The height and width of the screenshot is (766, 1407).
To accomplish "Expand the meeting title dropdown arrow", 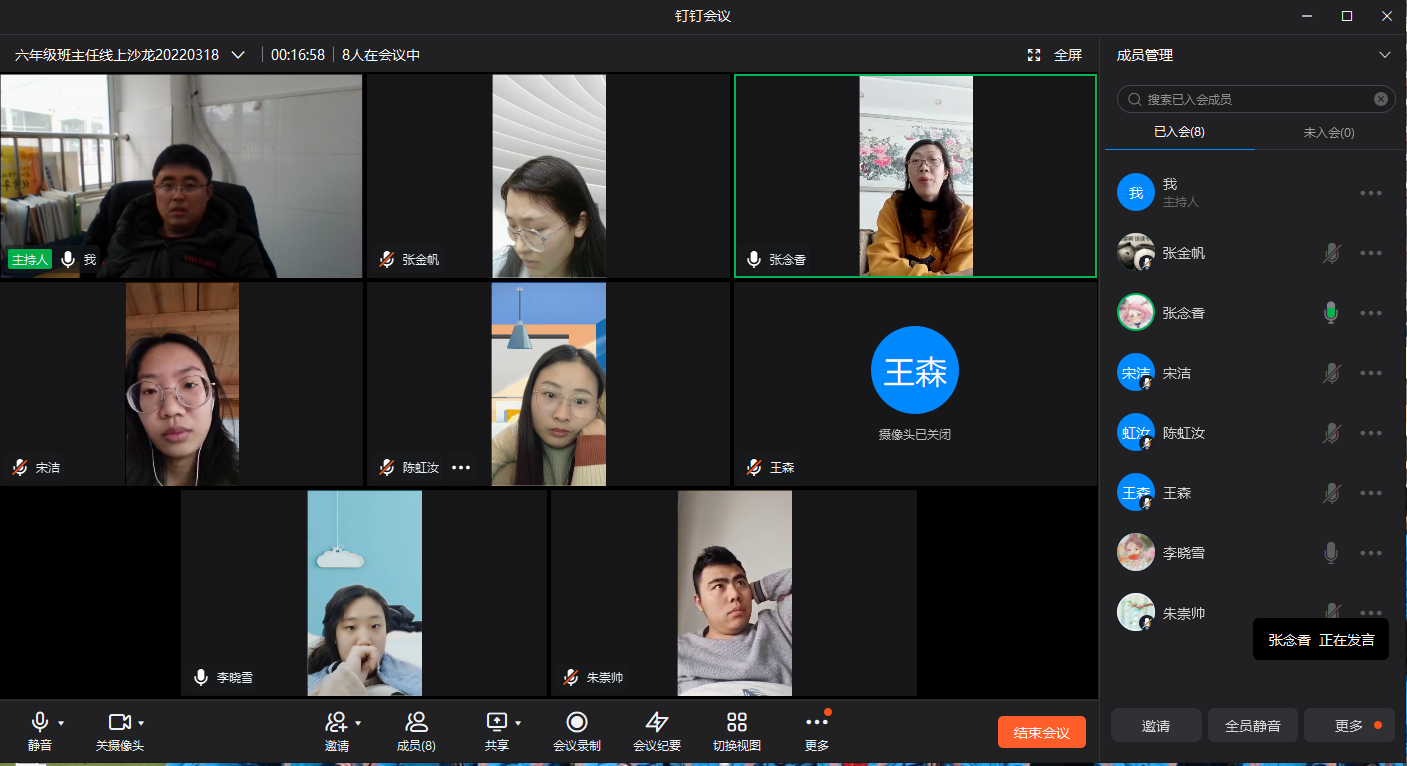I will click(238, 55).
